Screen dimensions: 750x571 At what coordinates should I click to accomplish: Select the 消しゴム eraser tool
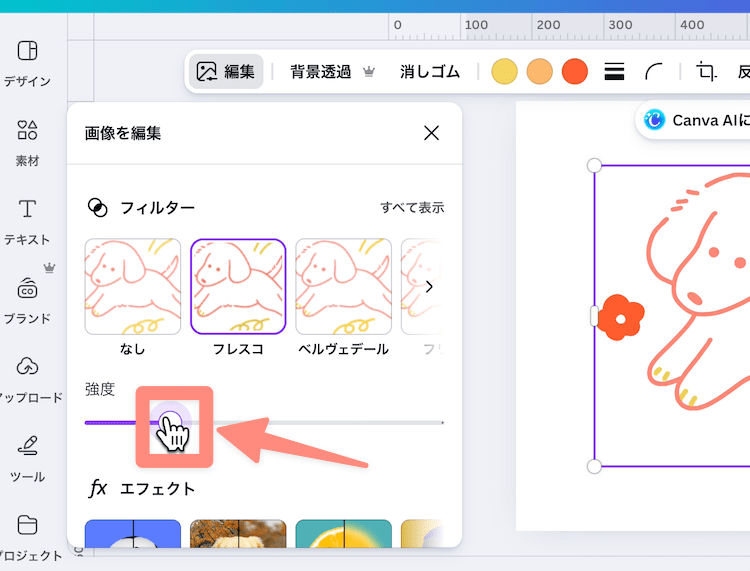tap(430, 72)
